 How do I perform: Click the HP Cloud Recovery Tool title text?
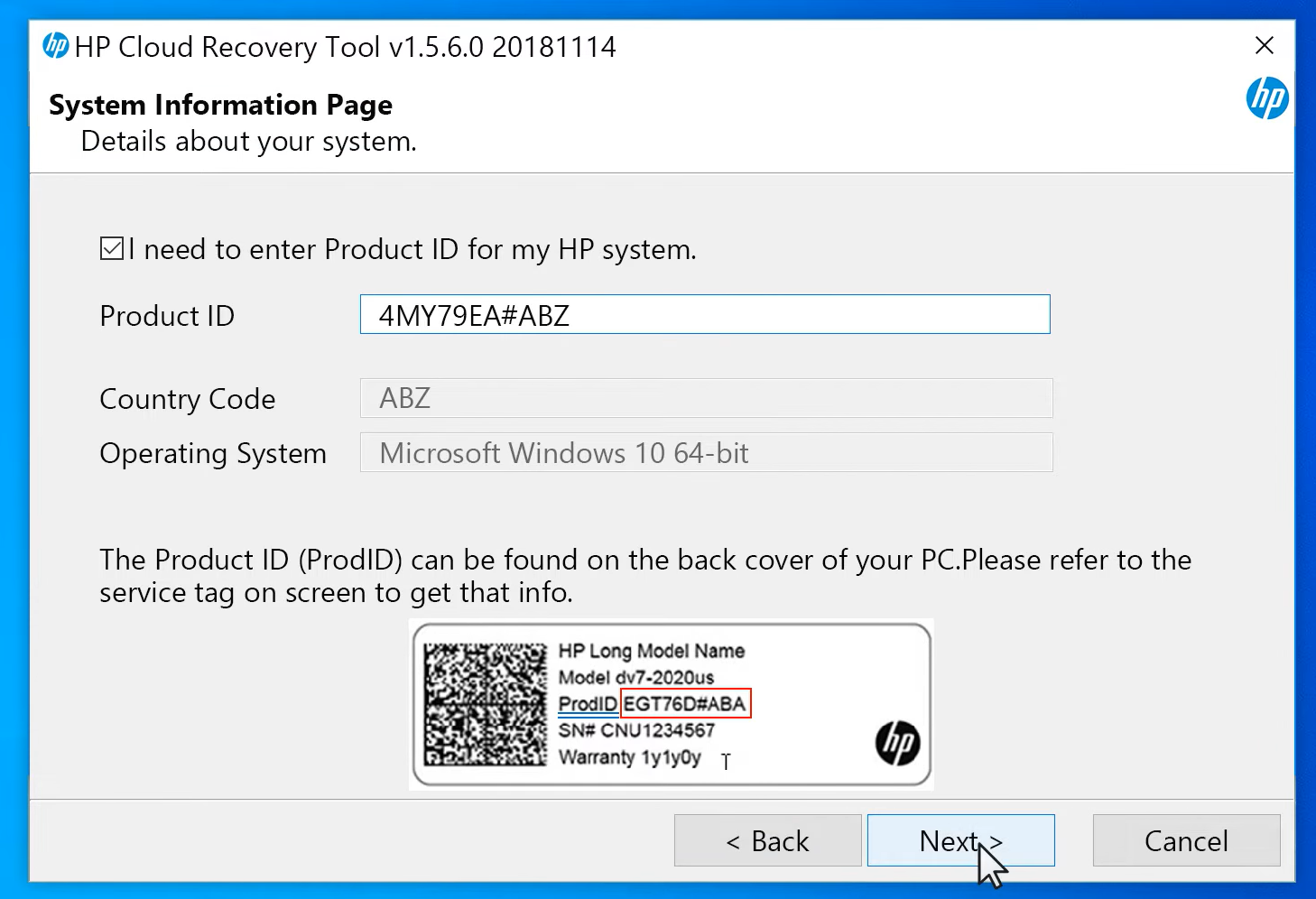tap(346, 46)
